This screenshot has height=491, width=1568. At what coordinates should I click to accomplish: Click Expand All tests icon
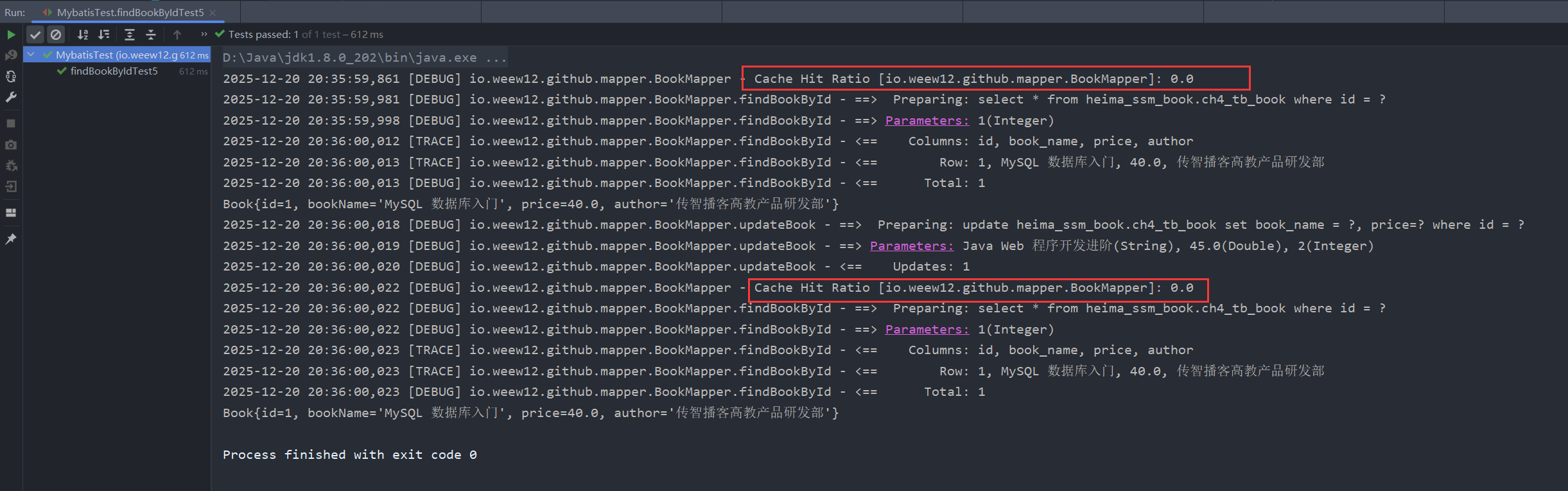click(129, 35)
